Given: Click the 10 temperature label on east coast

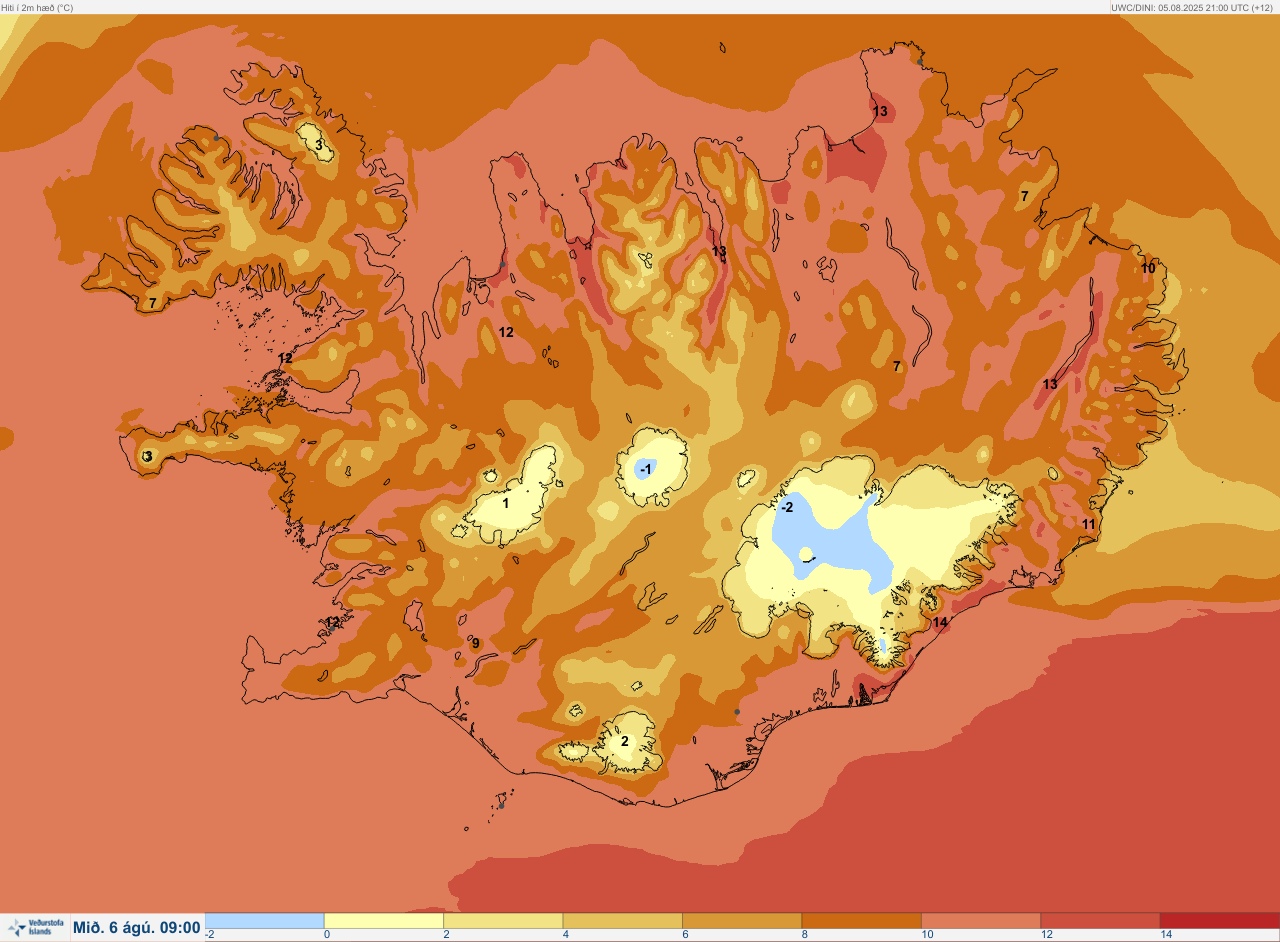Looking at the screenshot, I should pos(1148,268).
